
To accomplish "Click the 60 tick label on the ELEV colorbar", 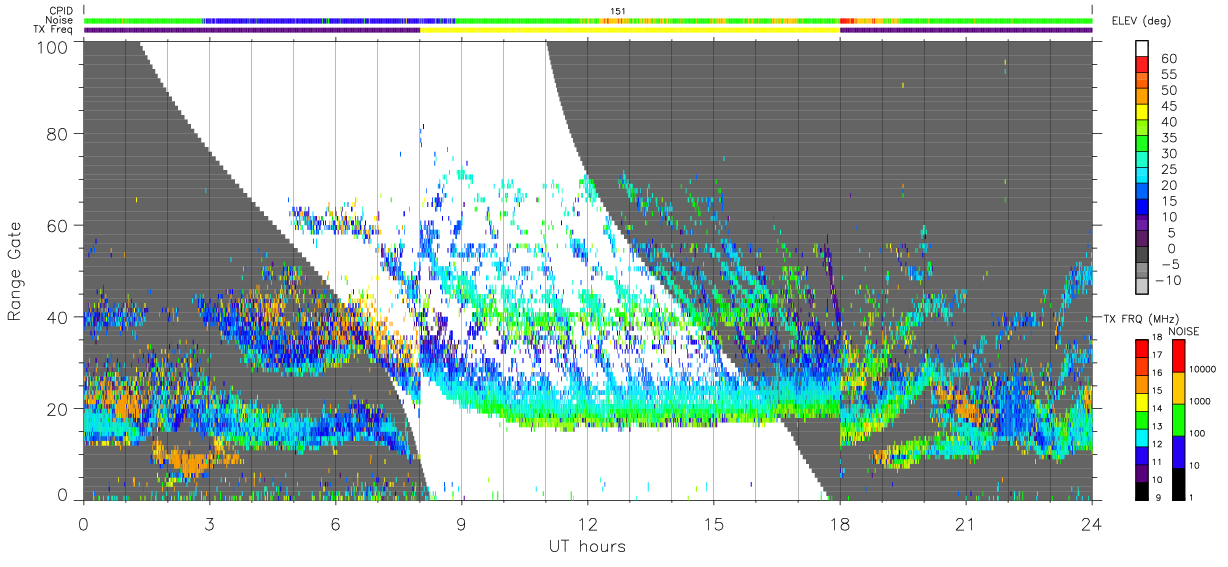I will point(1168,59).
